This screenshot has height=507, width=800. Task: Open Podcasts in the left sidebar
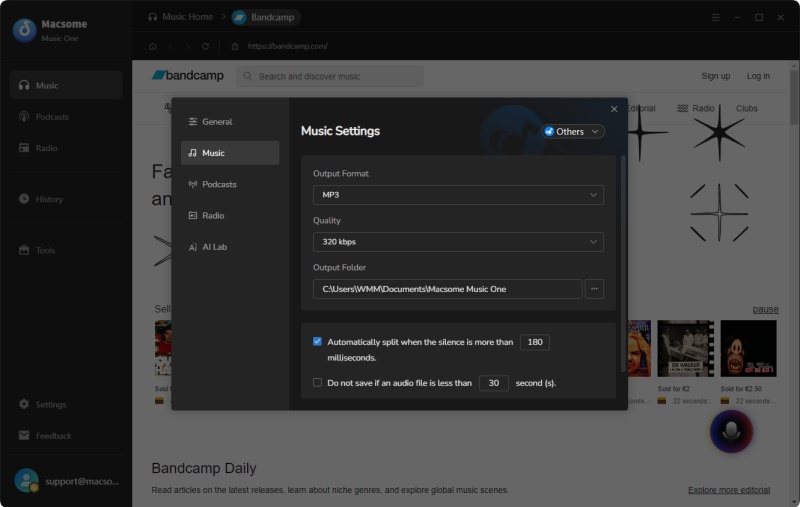66,117
